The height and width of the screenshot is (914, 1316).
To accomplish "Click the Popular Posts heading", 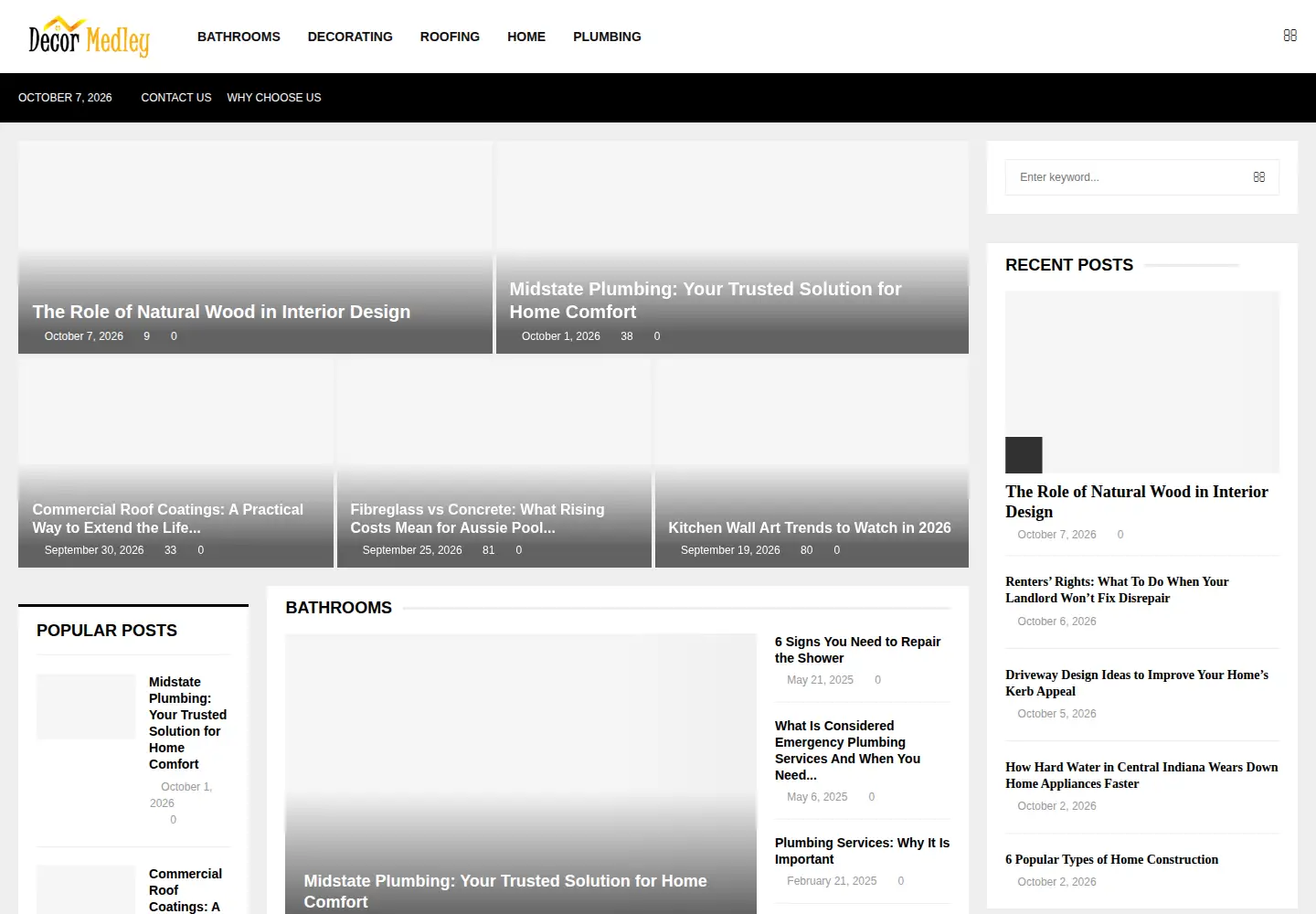I will pos(107,631).
